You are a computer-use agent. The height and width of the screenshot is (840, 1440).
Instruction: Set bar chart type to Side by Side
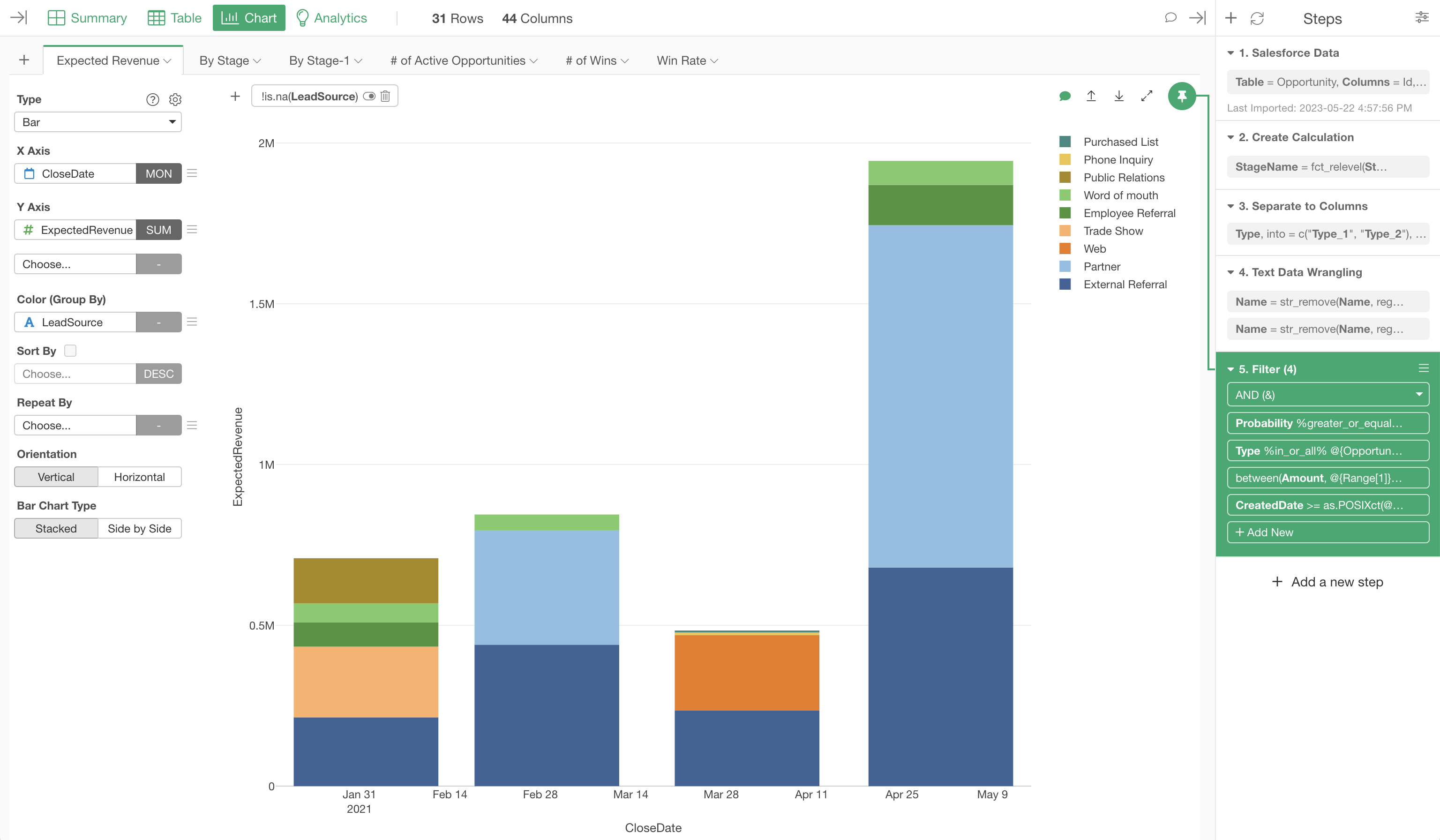tap(139, 528)
